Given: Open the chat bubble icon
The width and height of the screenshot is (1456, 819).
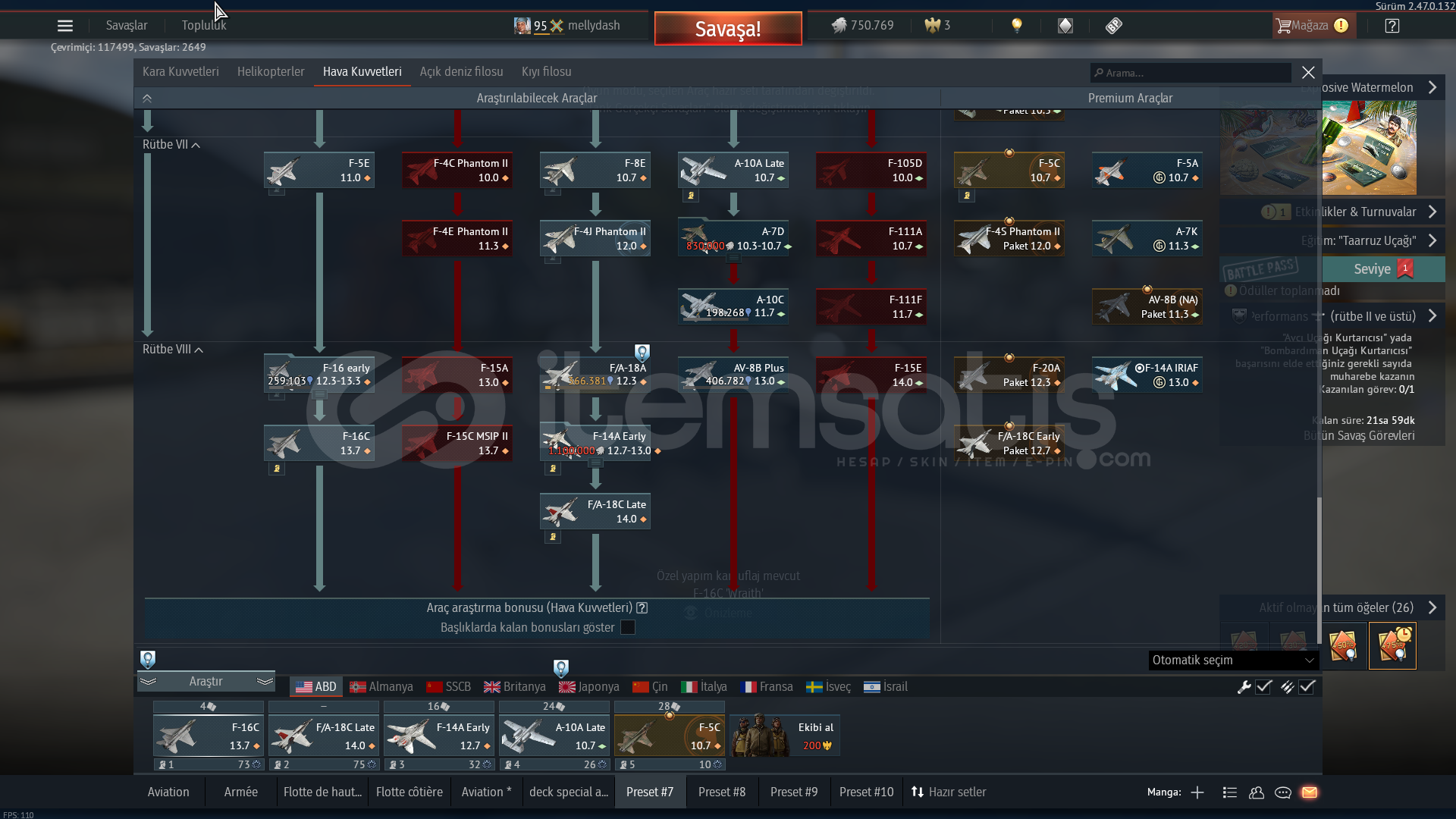Looking at the screenshot, I should point(1283,792).
